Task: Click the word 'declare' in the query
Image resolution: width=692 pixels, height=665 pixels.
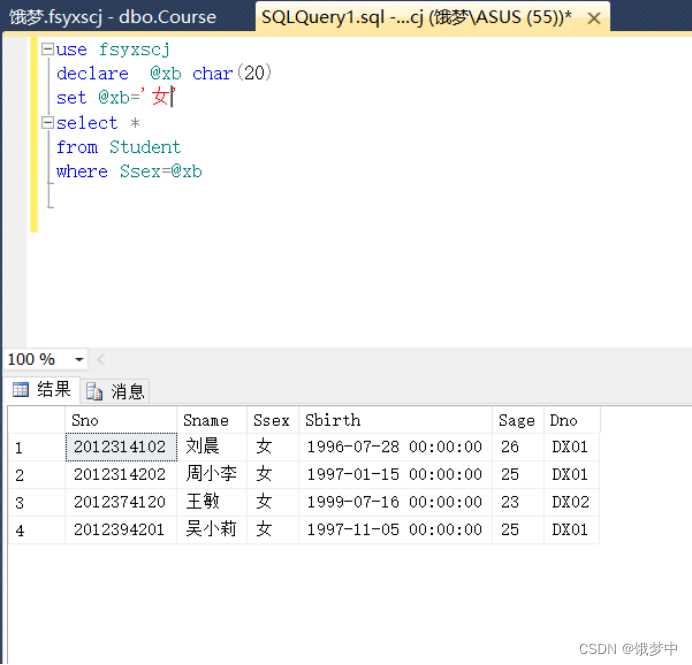Action: point(93,73)
